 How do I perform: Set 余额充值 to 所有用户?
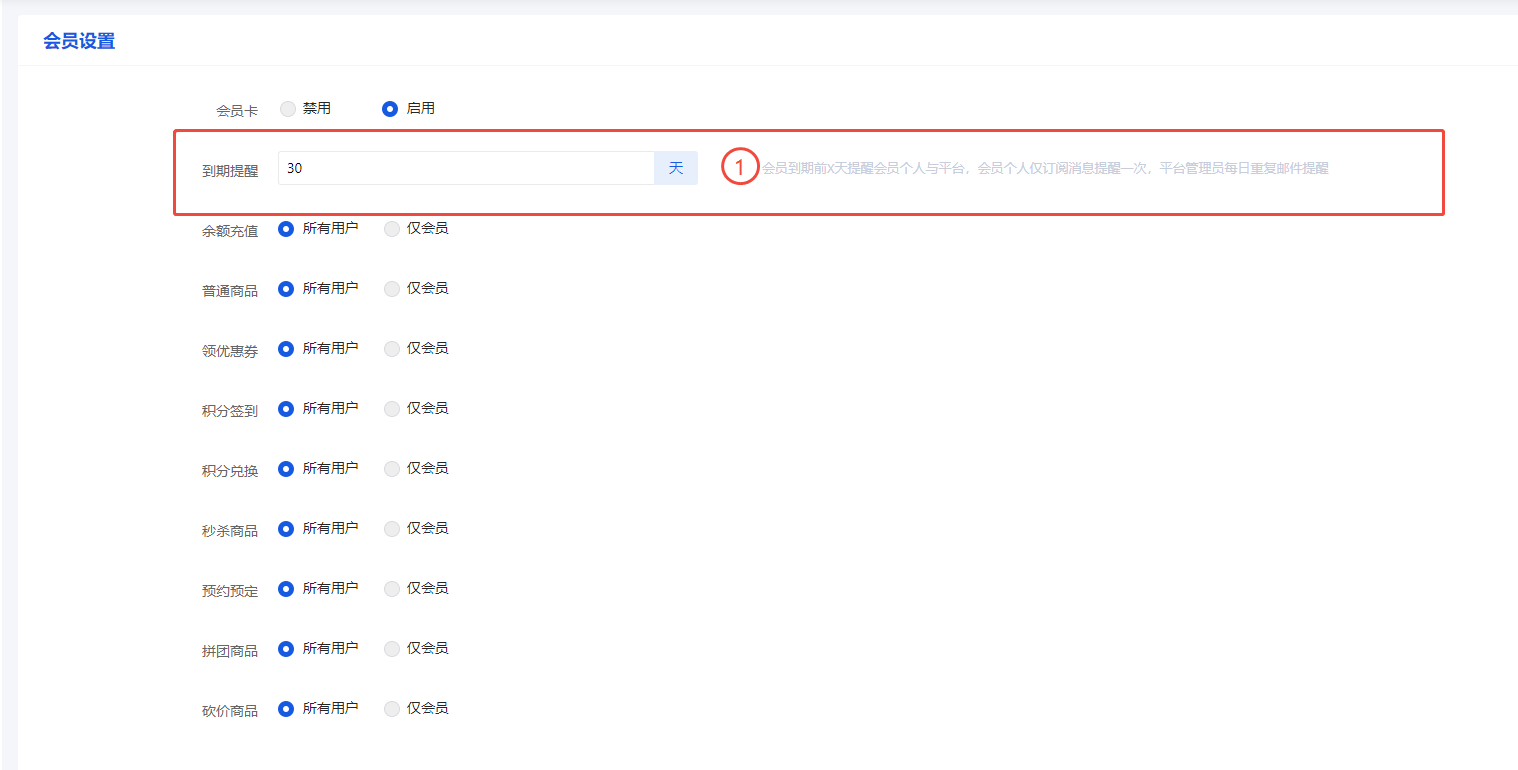point(286,229)
